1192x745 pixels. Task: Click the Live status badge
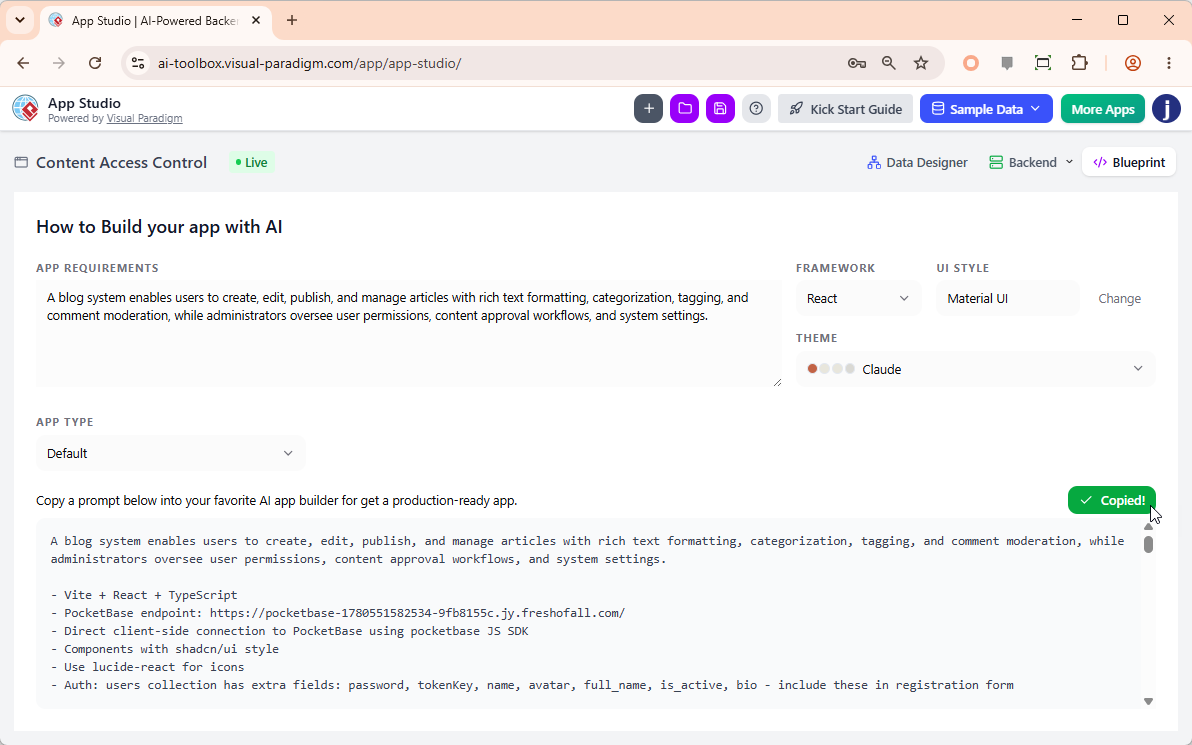(x=252, y=163)
